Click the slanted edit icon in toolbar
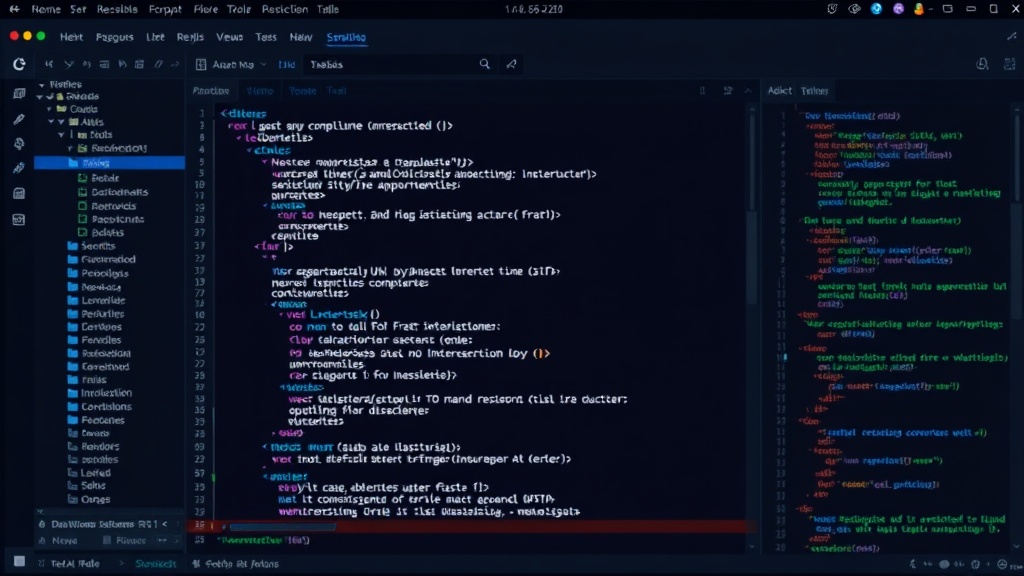Viewport: 1024px width, 576px height. (x=158, y=65)
